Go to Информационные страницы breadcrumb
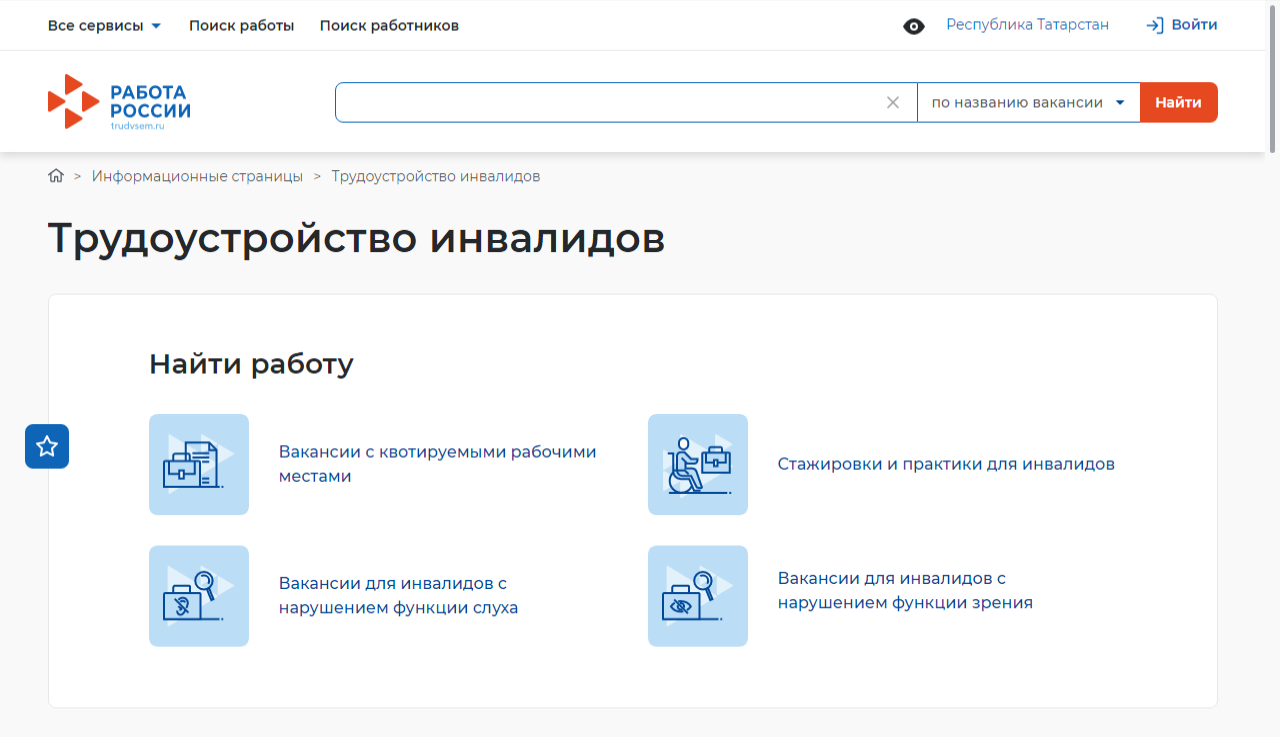 pyautogui.click(x=197, y=176)
